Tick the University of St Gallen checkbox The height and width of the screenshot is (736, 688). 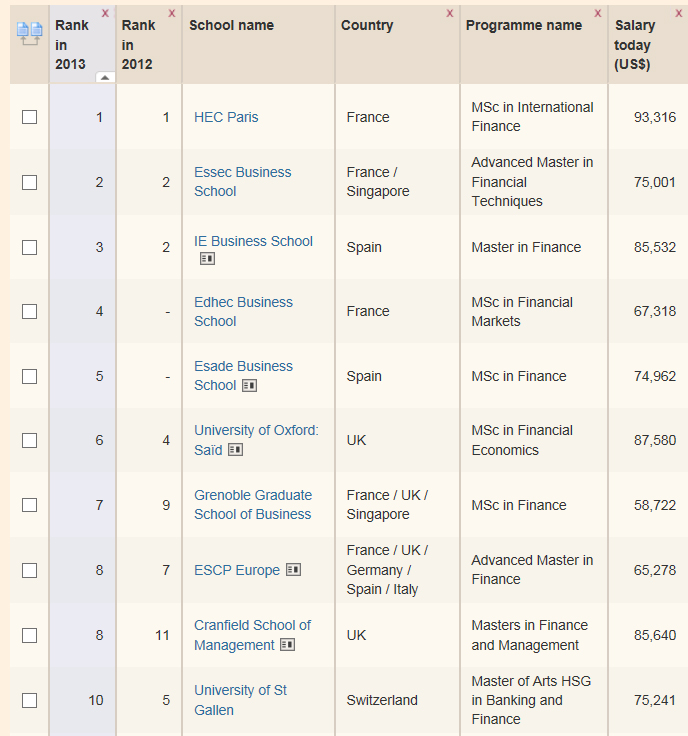coord(30,700)
